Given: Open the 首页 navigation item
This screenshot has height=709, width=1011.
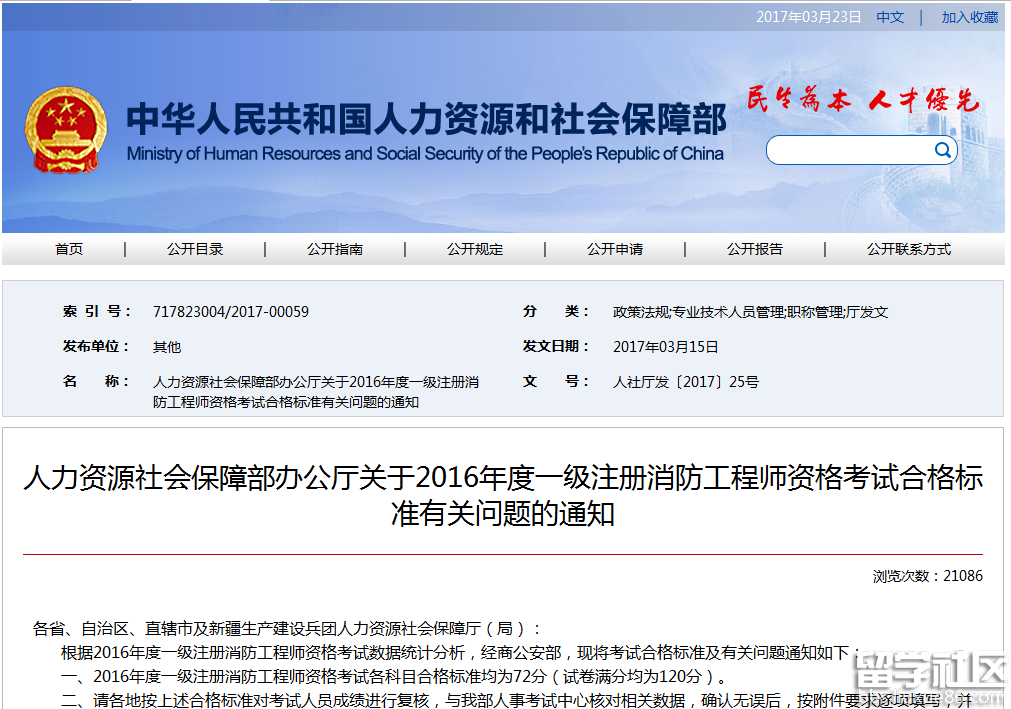Looking at the screenshot, I should click(x=68, y=250).
